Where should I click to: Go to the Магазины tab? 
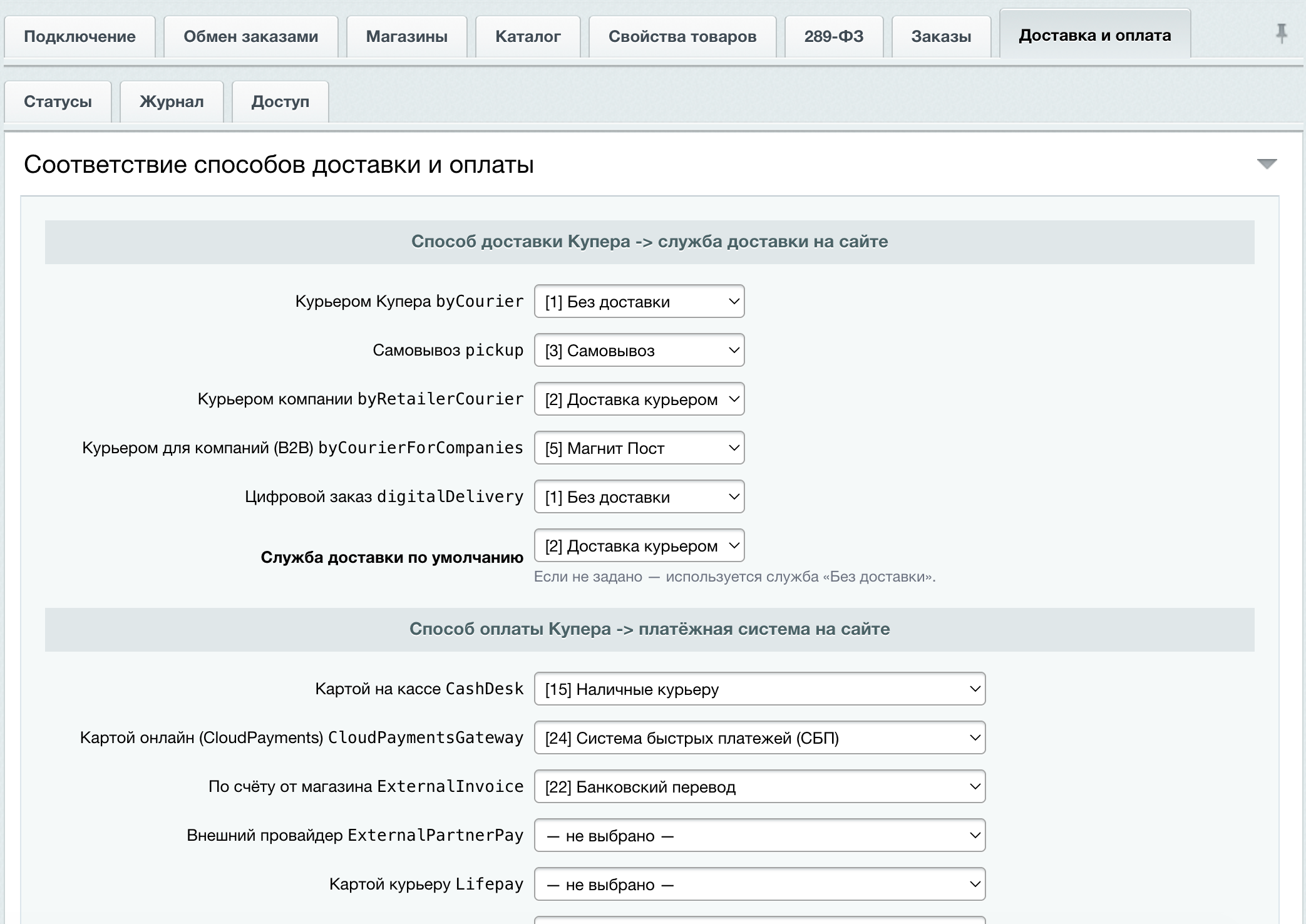click(x=407, y=36)
